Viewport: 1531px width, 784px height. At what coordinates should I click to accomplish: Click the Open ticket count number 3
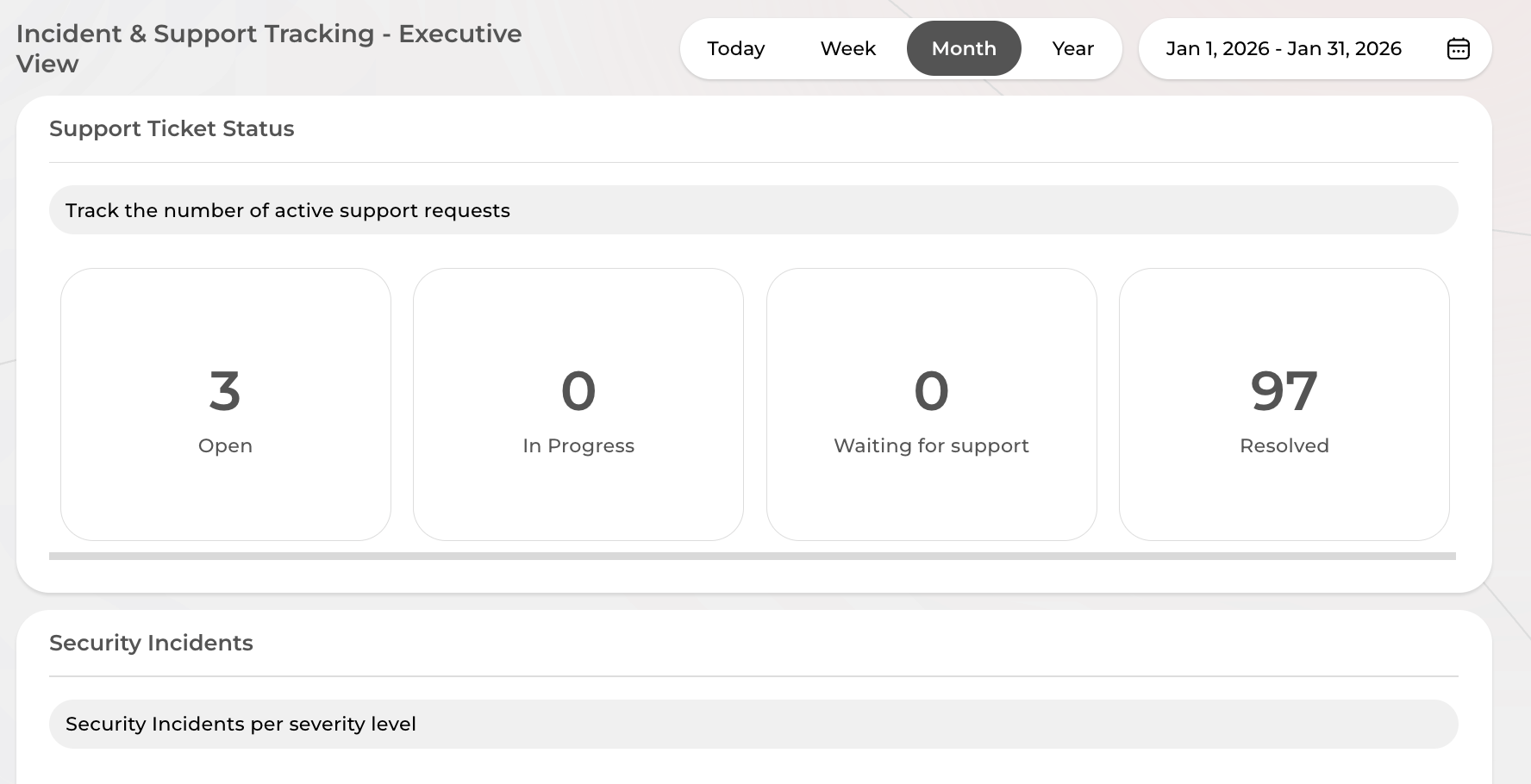[x=225, y=390]
